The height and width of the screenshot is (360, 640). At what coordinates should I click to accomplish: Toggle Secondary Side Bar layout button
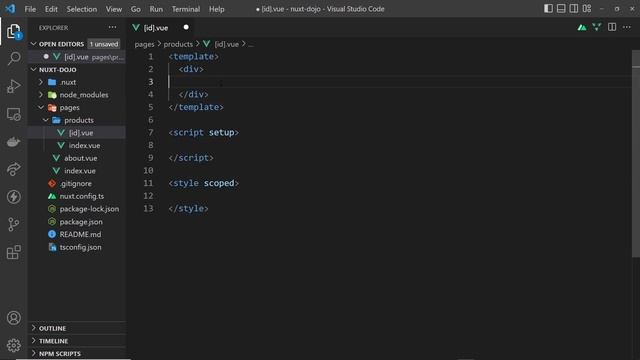point(573,9)
